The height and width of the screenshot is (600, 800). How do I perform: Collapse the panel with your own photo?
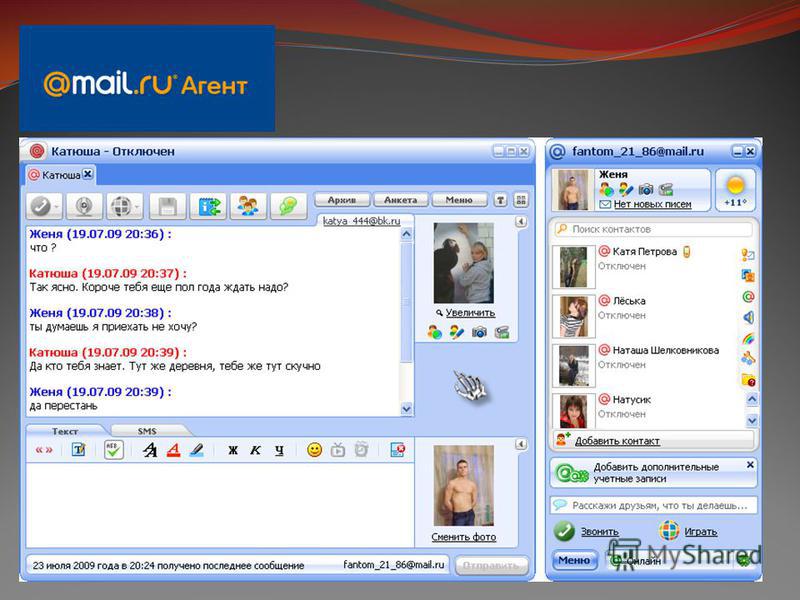tap(520, 444)
